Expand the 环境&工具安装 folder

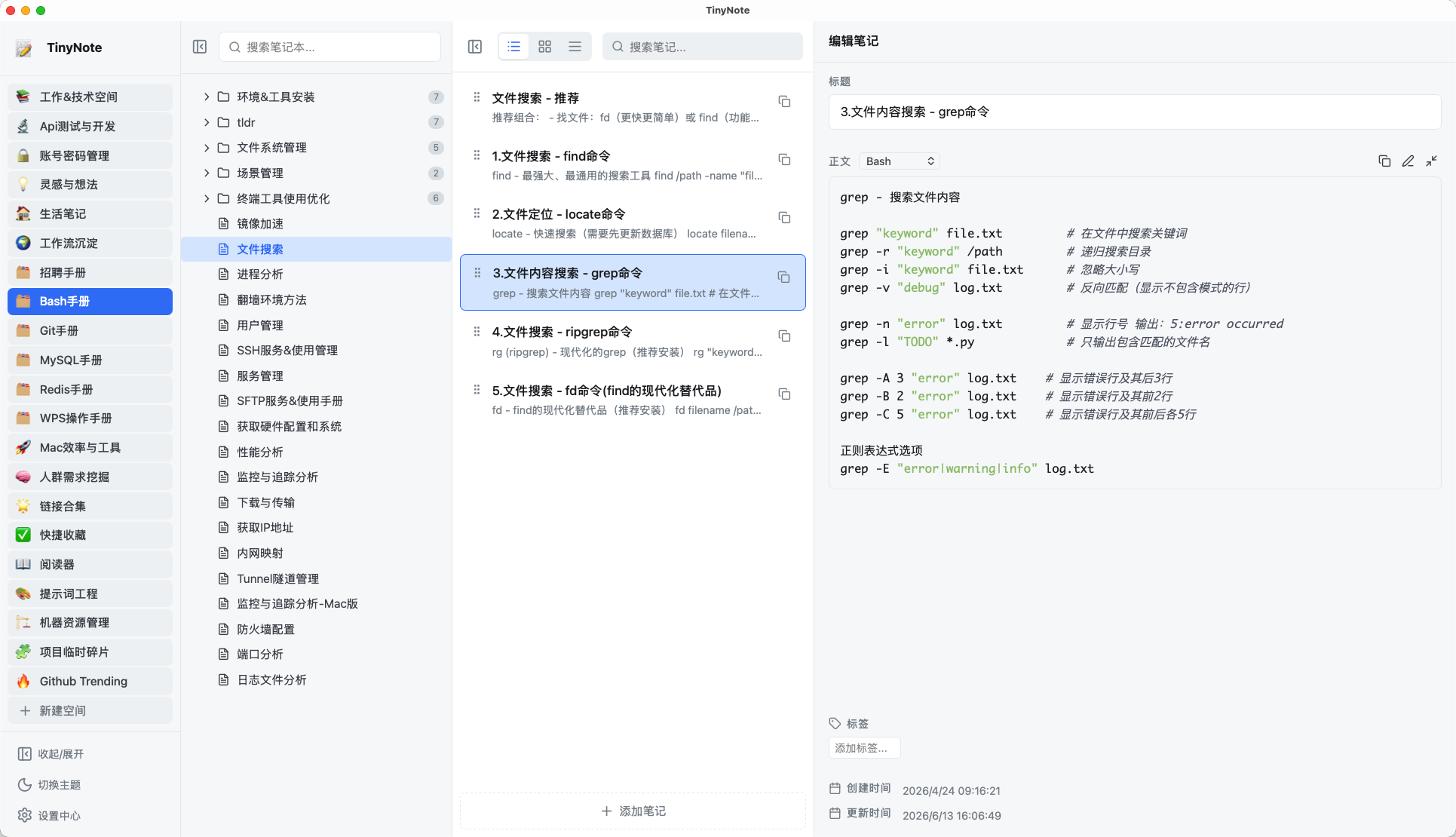click(207, 97)
